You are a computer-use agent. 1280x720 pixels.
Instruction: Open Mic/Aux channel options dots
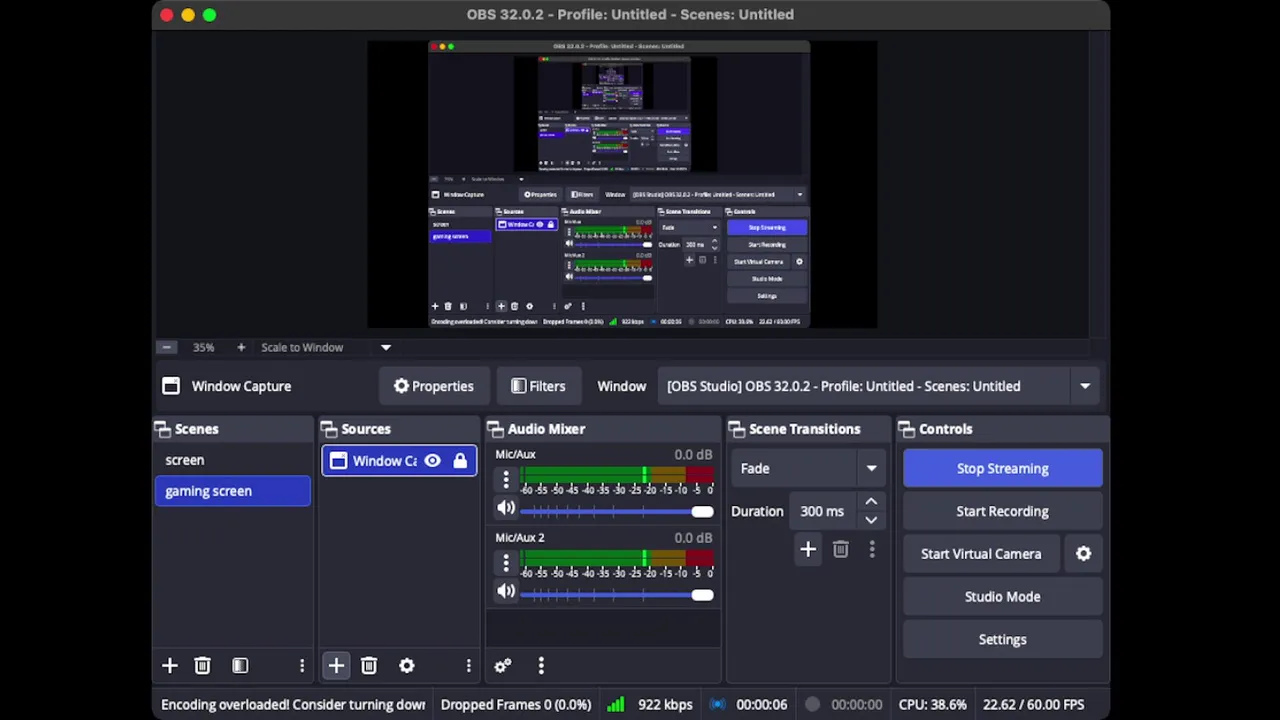[x=506, y=479]
